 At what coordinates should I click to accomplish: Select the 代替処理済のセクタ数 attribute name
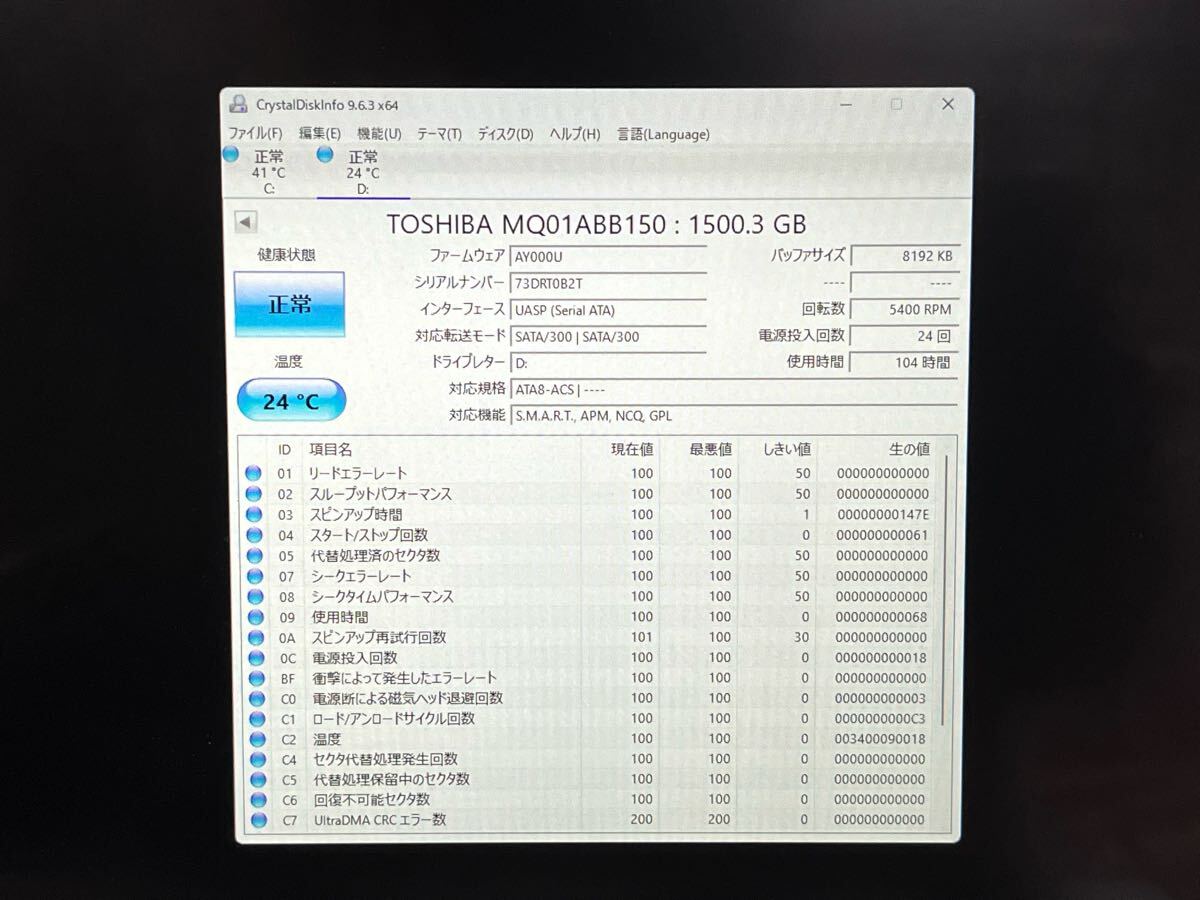click(375, 556)
